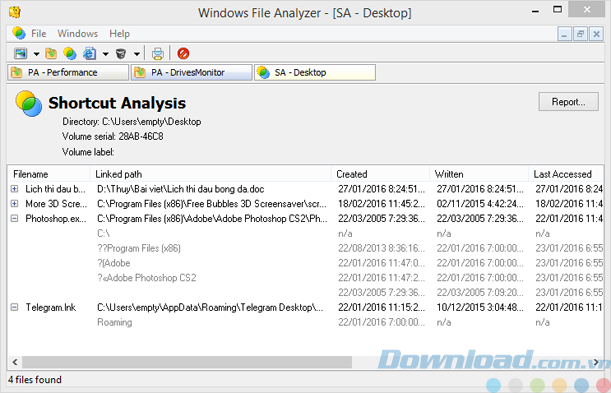Open the Prefetch Analysis folder icon
Screen dimensions: 611x393
[x=51, y=53]
